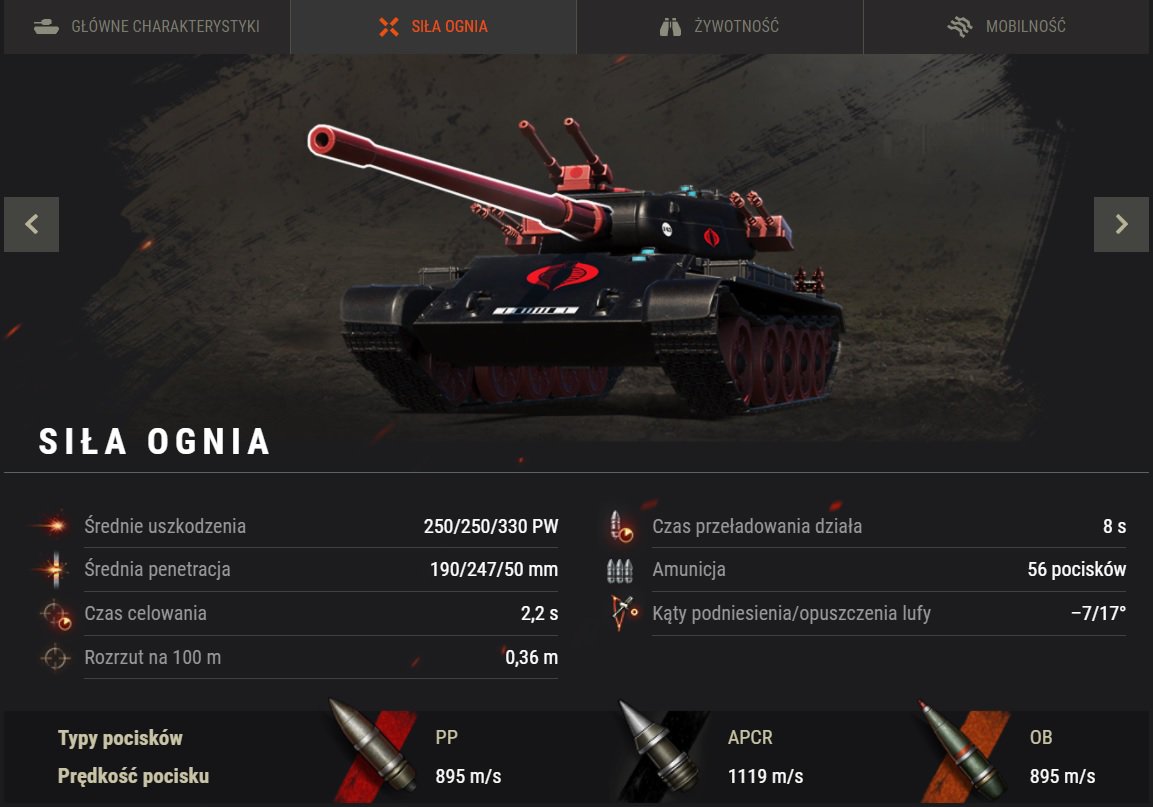Click the tank icon in first tab
This screenshot has height=807, width=1153.
tap(46, 27)
